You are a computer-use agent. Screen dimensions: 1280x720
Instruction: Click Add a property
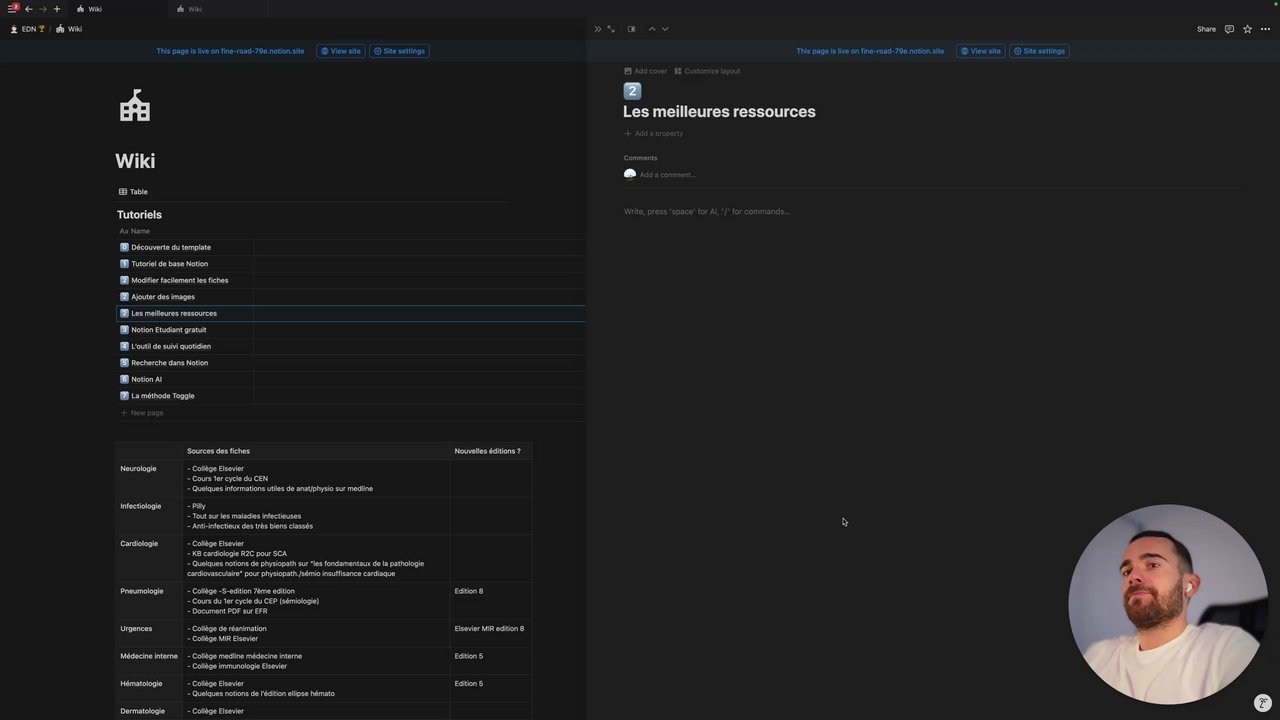(x=653, y=133)
